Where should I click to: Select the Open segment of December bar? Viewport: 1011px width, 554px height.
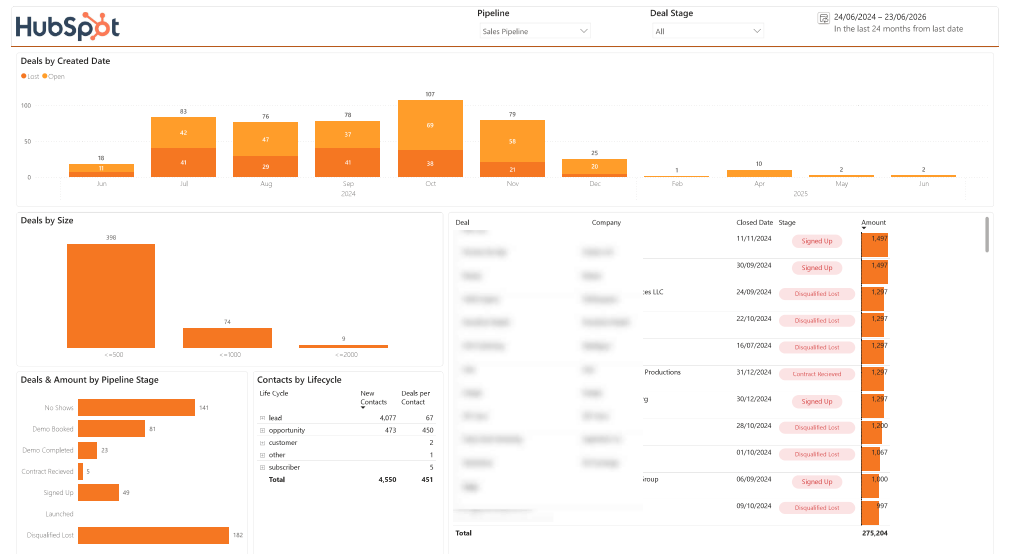tap(594, 166)
